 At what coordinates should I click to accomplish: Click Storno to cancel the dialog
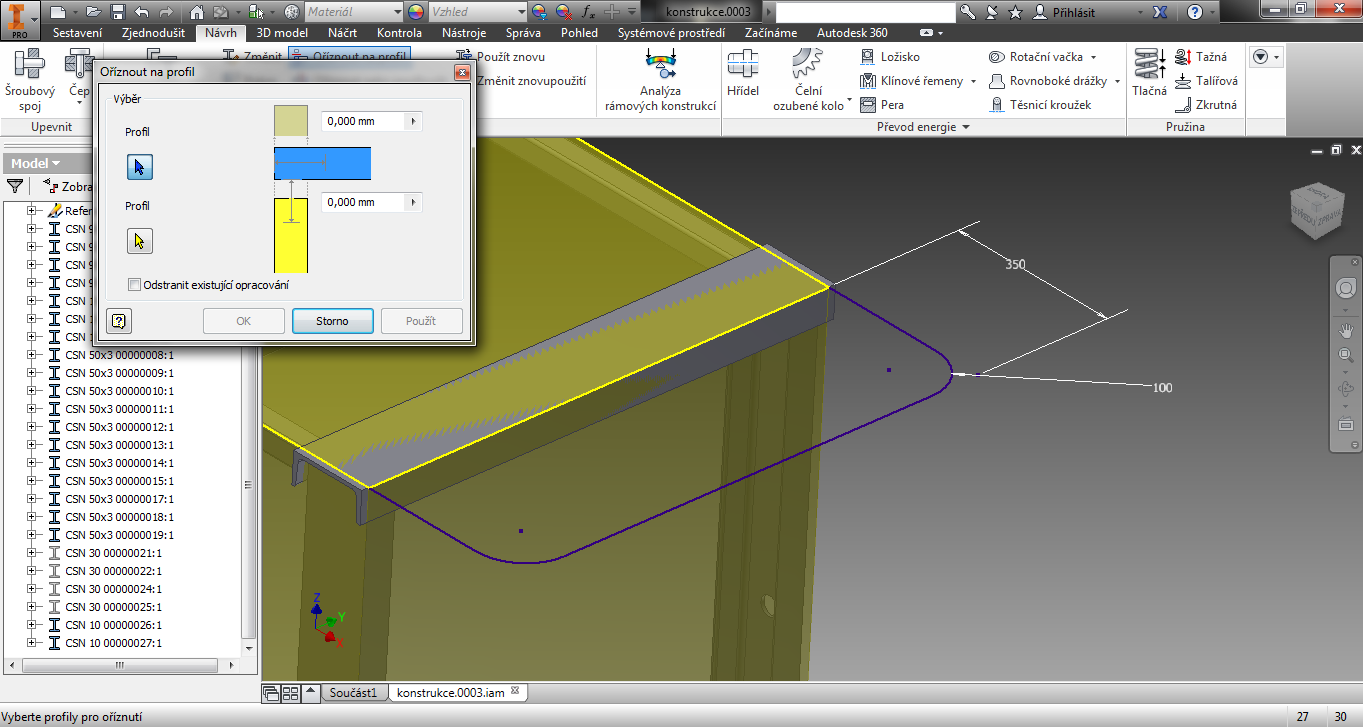(332, 321)
